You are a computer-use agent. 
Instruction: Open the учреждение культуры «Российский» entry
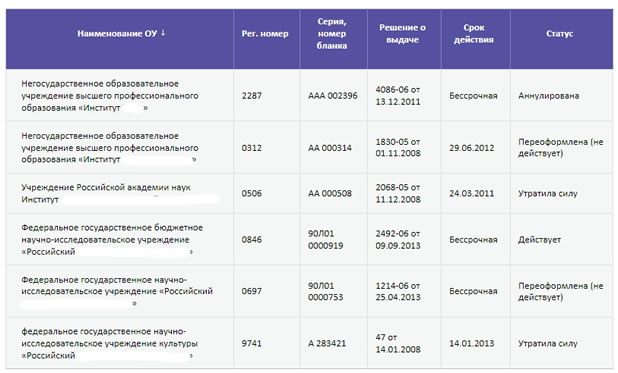coord(110,343)
